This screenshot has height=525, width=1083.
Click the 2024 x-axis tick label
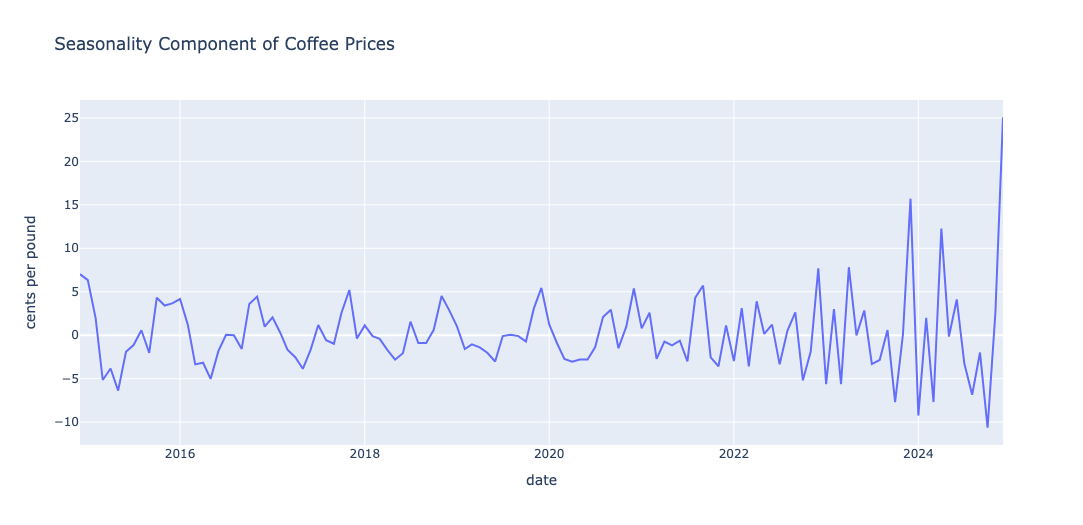point(919,455)
